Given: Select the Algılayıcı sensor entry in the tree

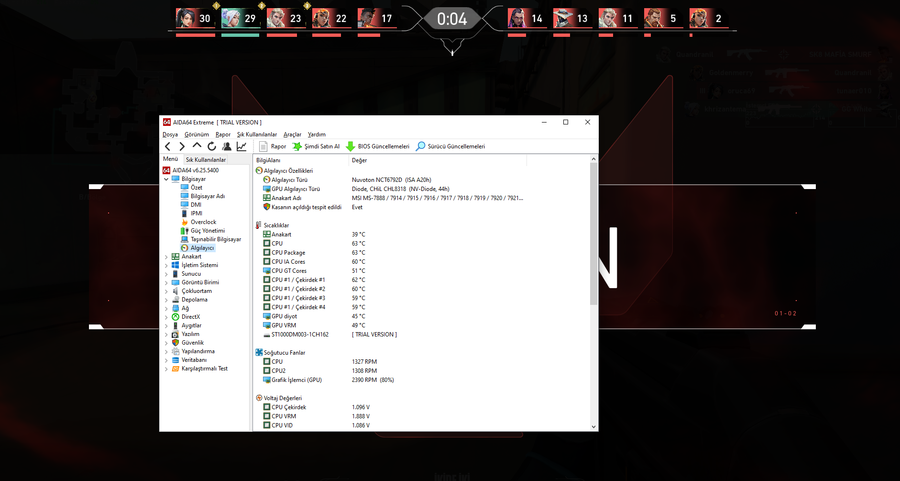Looking at the screenshot, I should 197,248.
